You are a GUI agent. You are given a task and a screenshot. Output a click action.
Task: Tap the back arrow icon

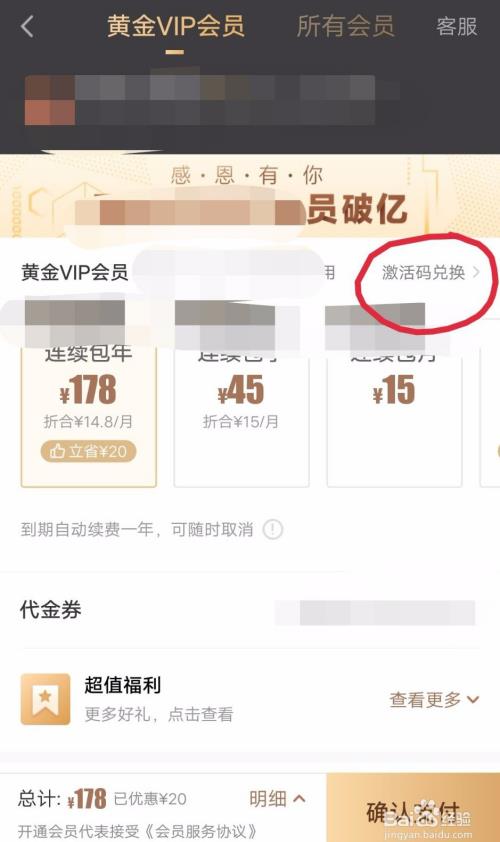click(27, 26)
